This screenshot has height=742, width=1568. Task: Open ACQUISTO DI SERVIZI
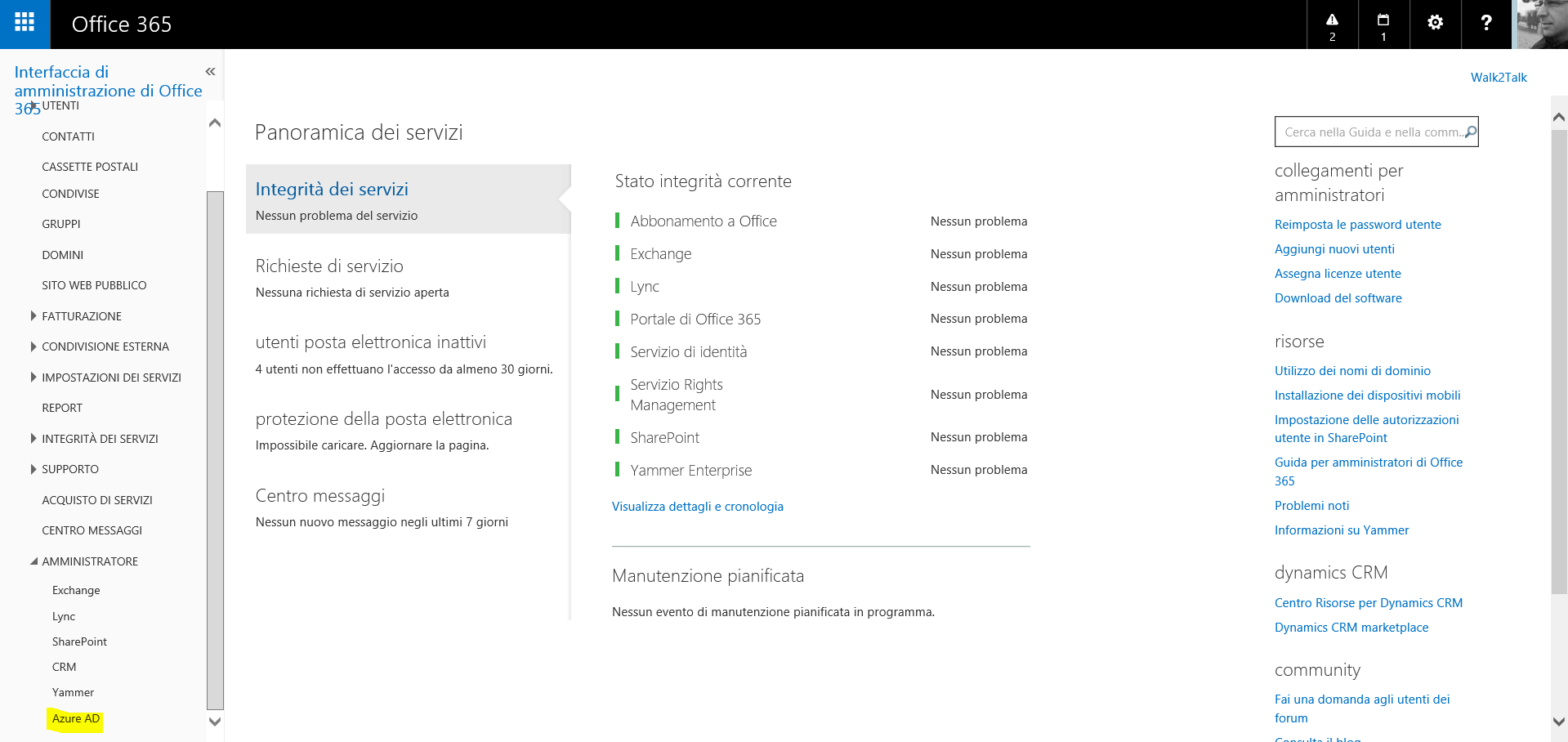click(x=97, y=500)
